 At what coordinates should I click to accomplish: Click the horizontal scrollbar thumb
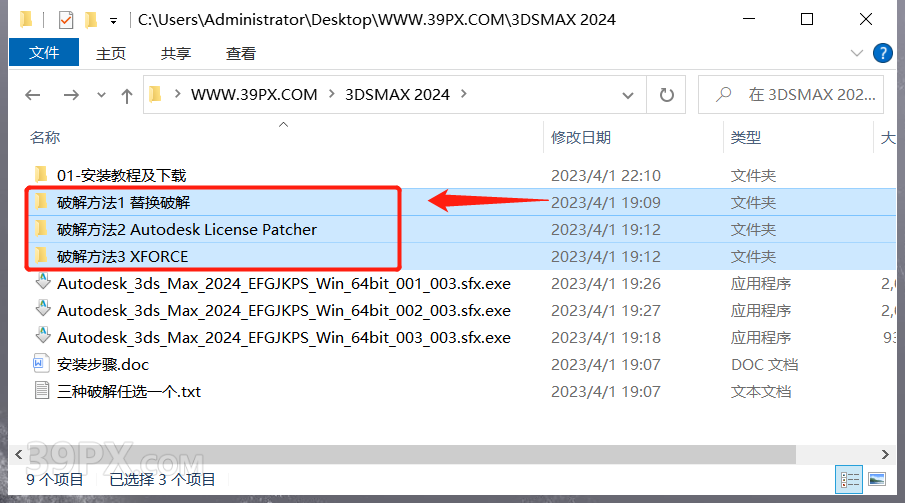click(x=411, y=454)
